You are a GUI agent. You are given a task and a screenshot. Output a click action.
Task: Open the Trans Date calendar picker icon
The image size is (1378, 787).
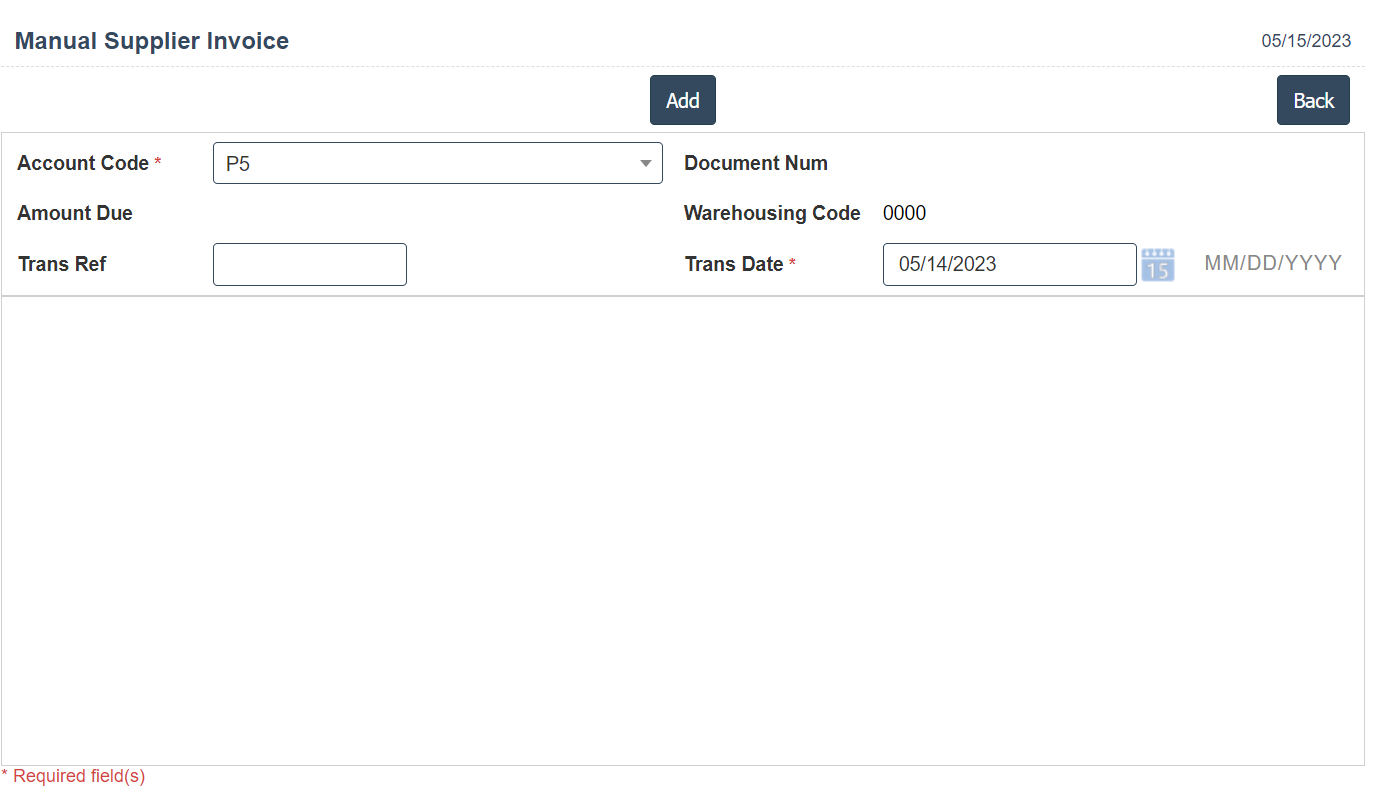(x=1157, y=265)
